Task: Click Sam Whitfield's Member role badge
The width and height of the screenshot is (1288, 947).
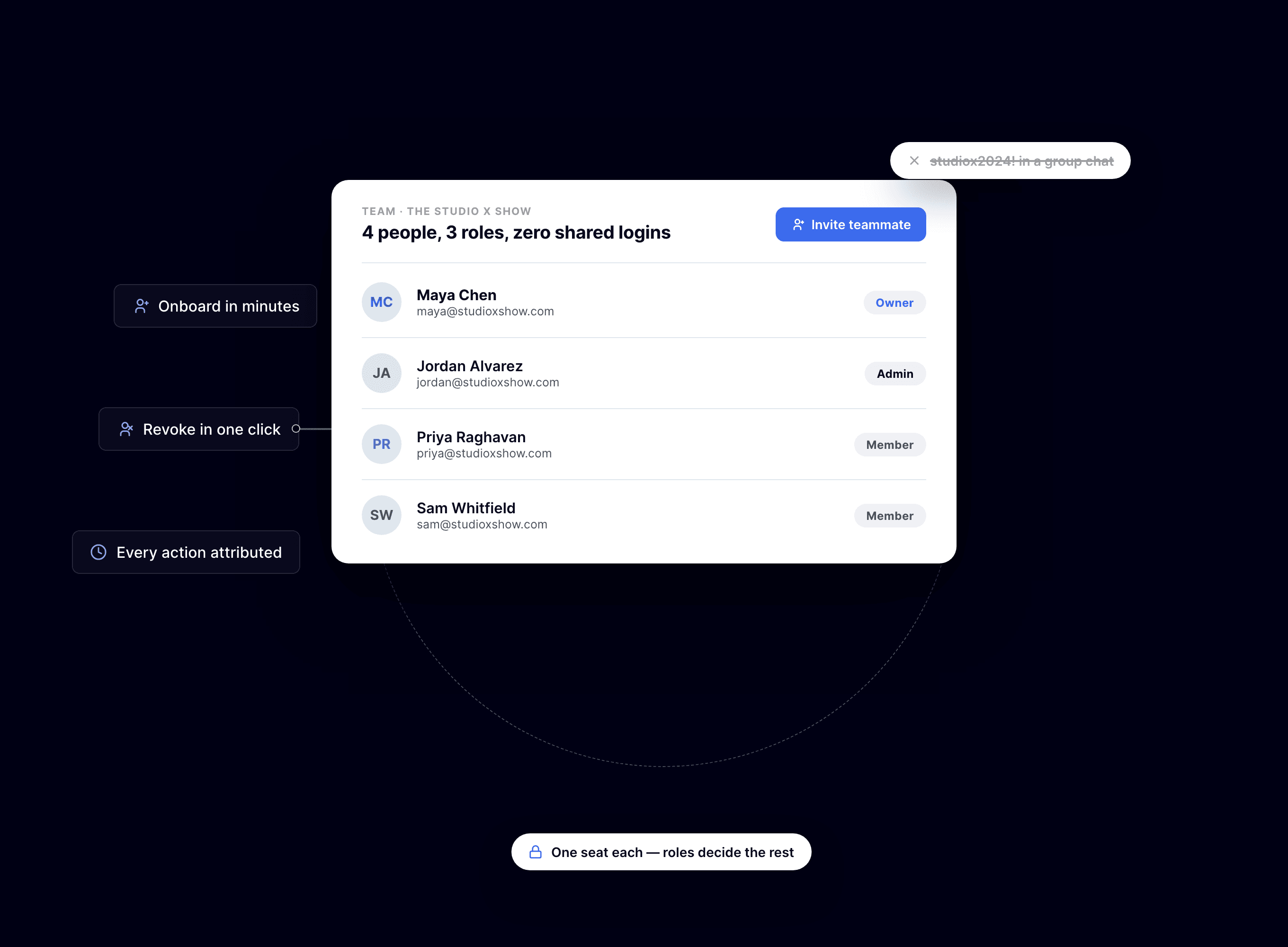Action: pos(890,516)
